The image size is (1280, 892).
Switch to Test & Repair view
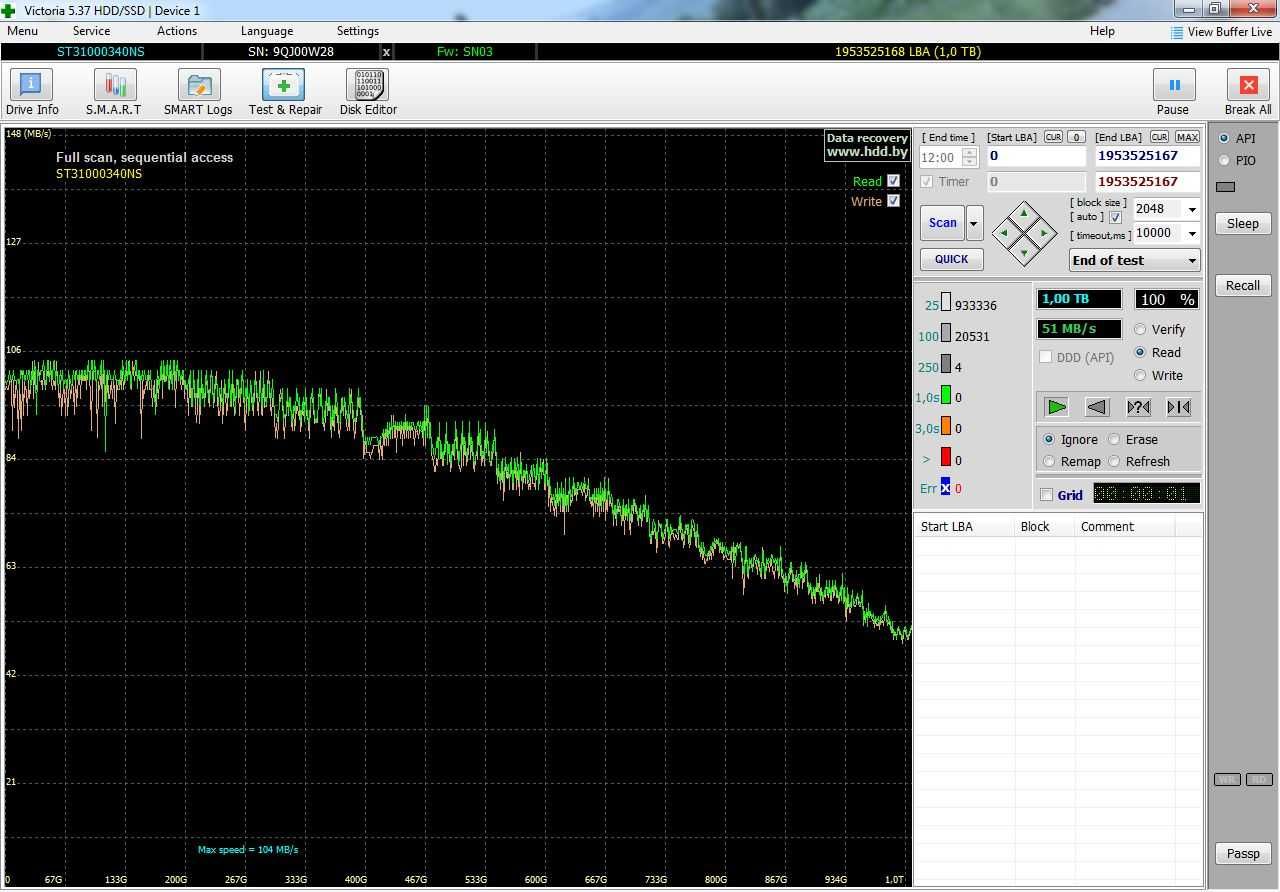click(x=285, y=93)
